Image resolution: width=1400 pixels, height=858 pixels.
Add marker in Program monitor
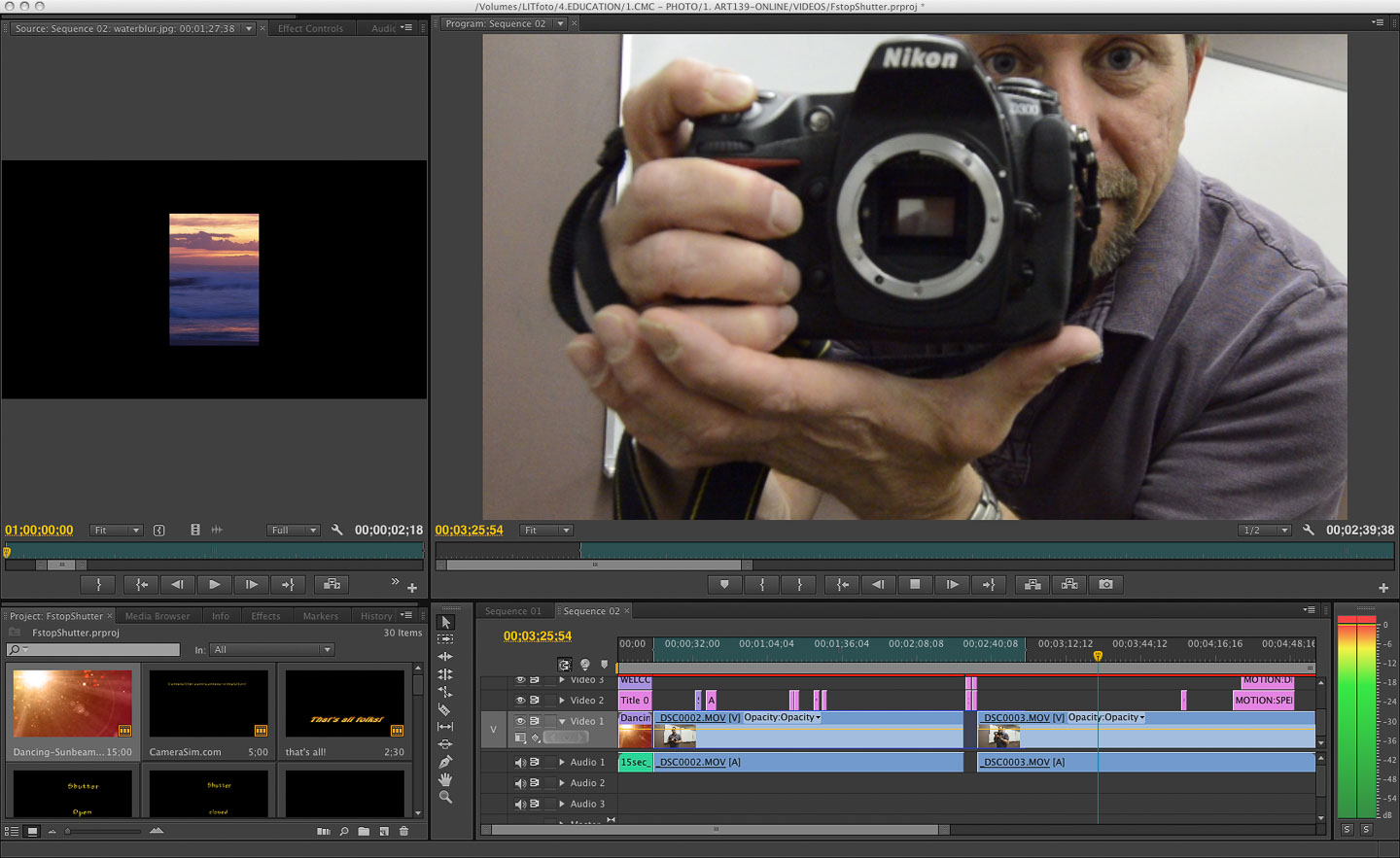point(724,584)
